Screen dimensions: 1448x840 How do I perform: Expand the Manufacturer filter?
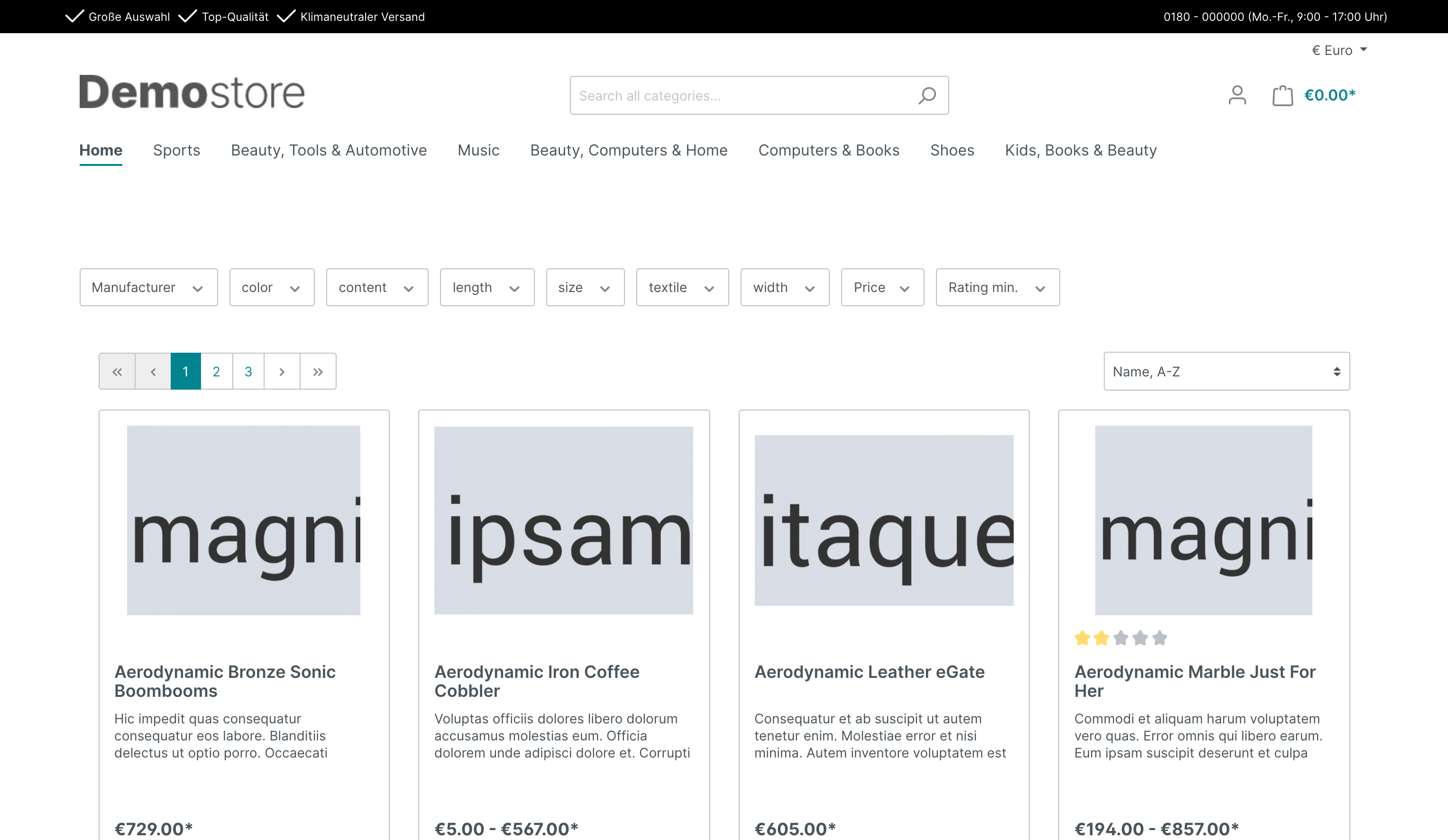[x=148, y=287]
